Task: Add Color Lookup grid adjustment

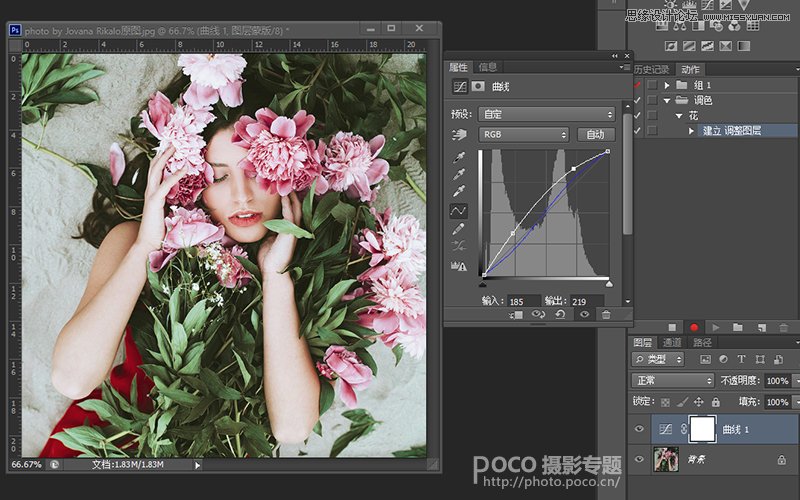Action: click(x=753, y=25)
